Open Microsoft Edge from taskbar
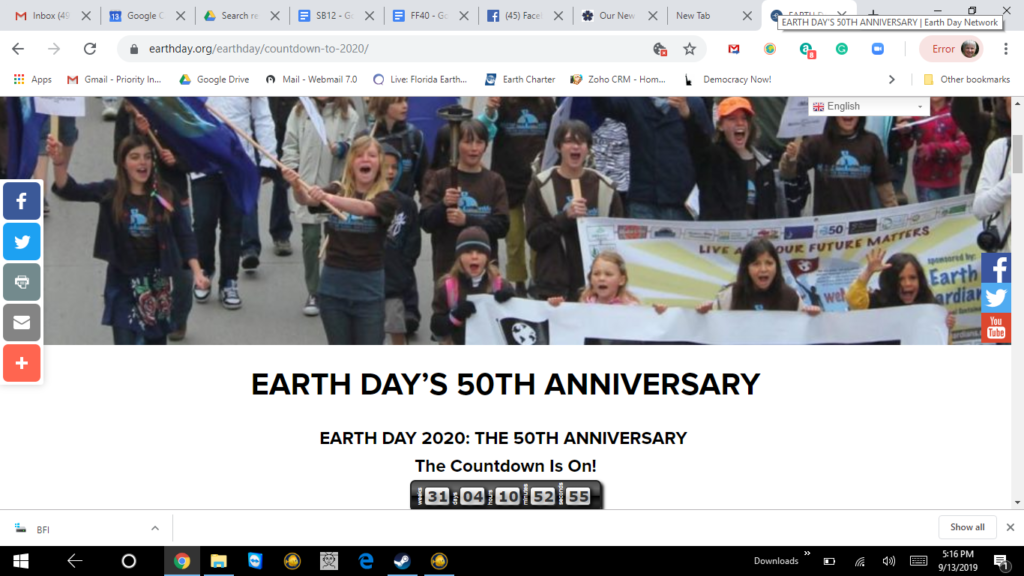 [x=366, y=561]
